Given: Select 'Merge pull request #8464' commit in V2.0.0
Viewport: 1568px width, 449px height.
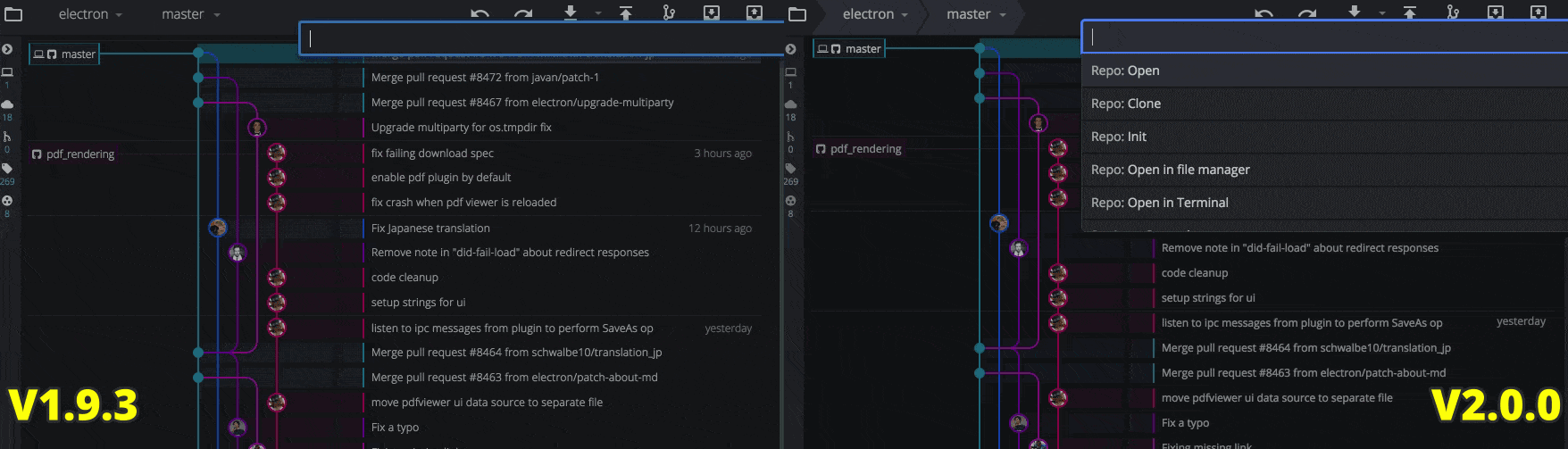Looking at the screenshot, I should point(1305,348).
